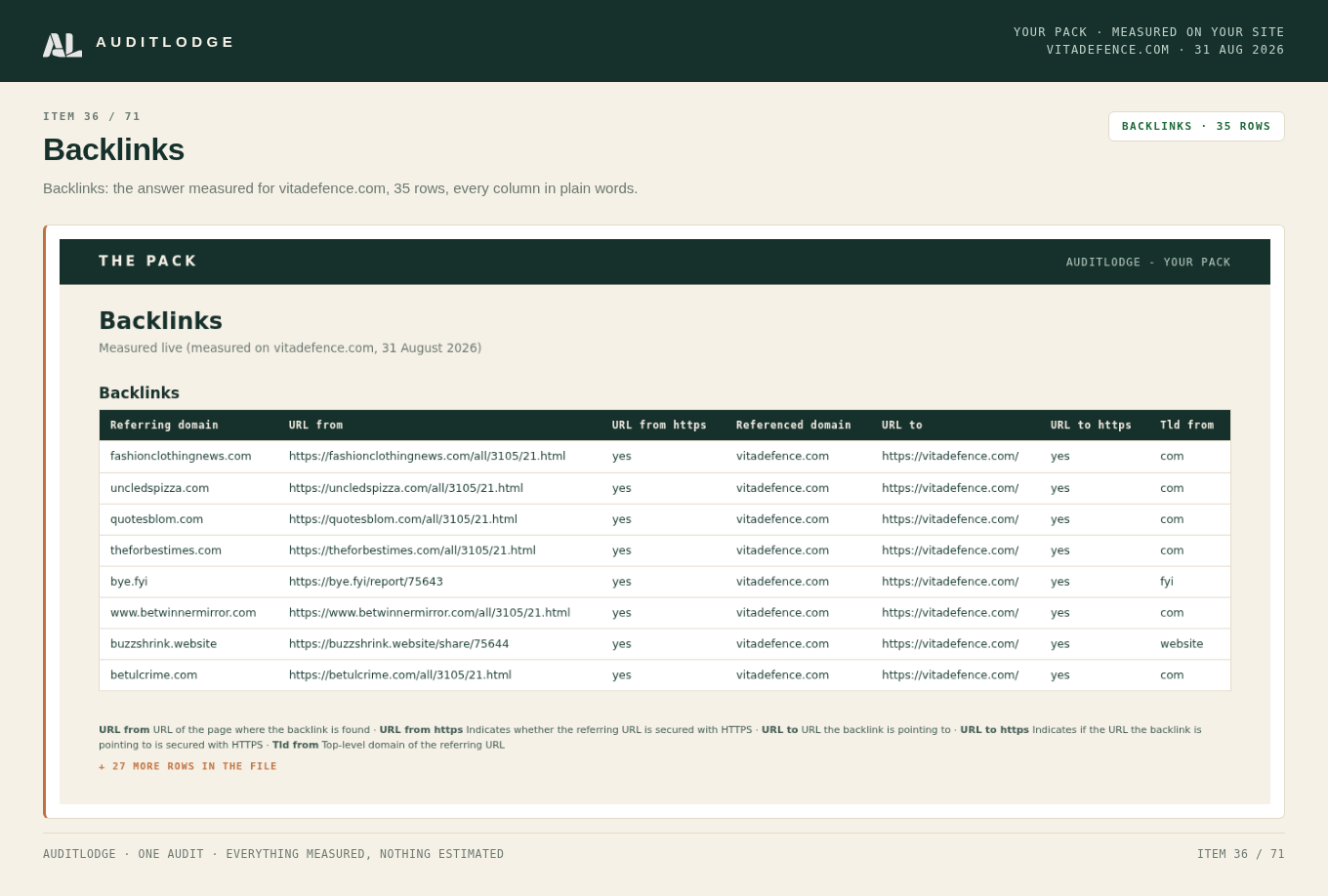Click the BACKLINKS · 35 ROWS badge
Screen dimensions: 1328x896
tap(1196, 126)
